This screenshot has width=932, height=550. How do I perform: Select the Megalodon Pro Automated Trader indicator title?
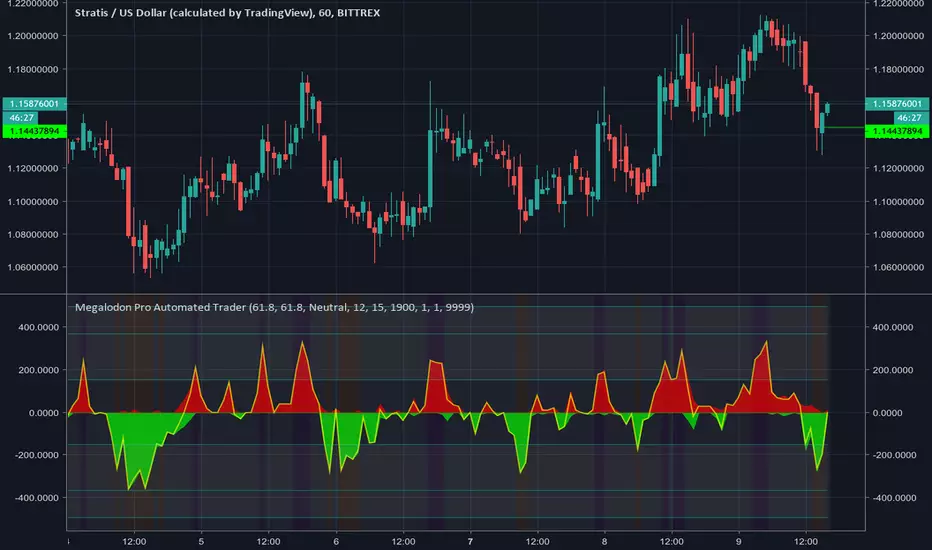coord(274,307)
